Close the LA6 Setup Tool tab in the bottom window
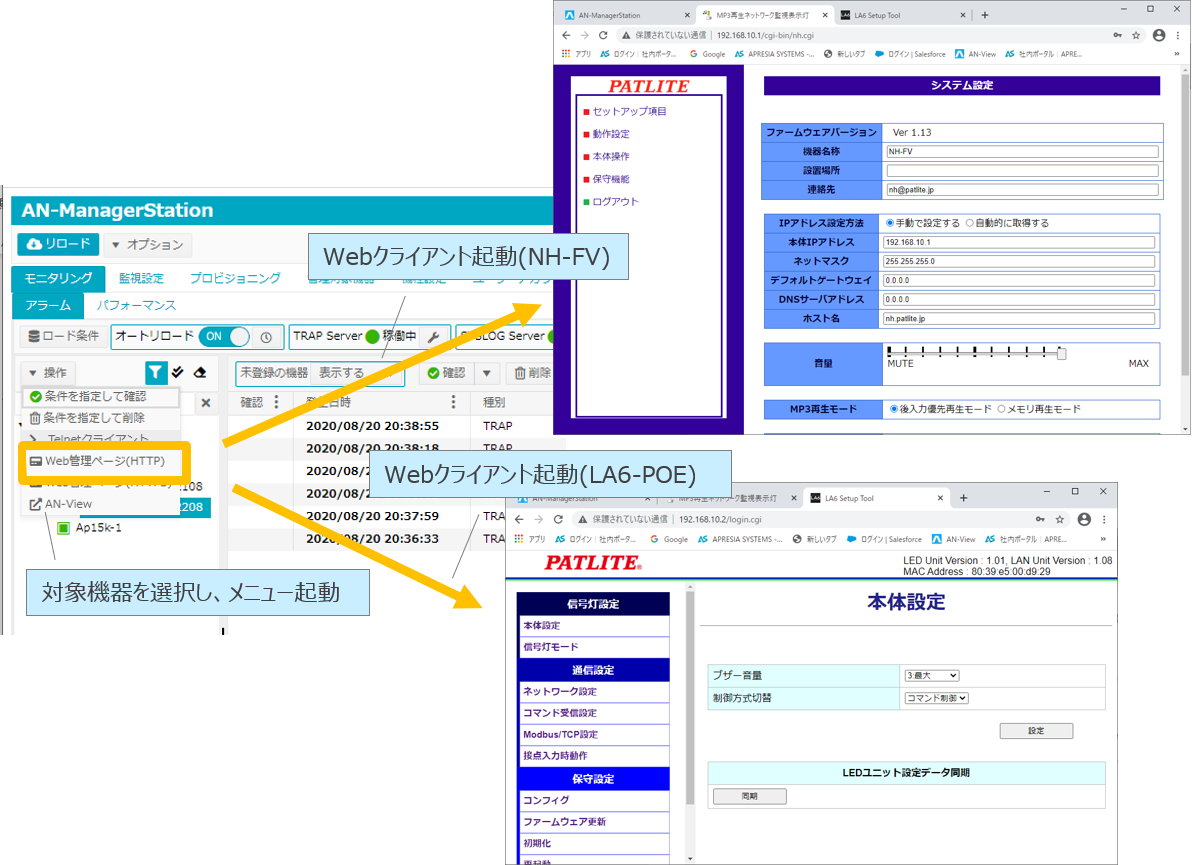 pyautogui.click(x=940, y=499)
